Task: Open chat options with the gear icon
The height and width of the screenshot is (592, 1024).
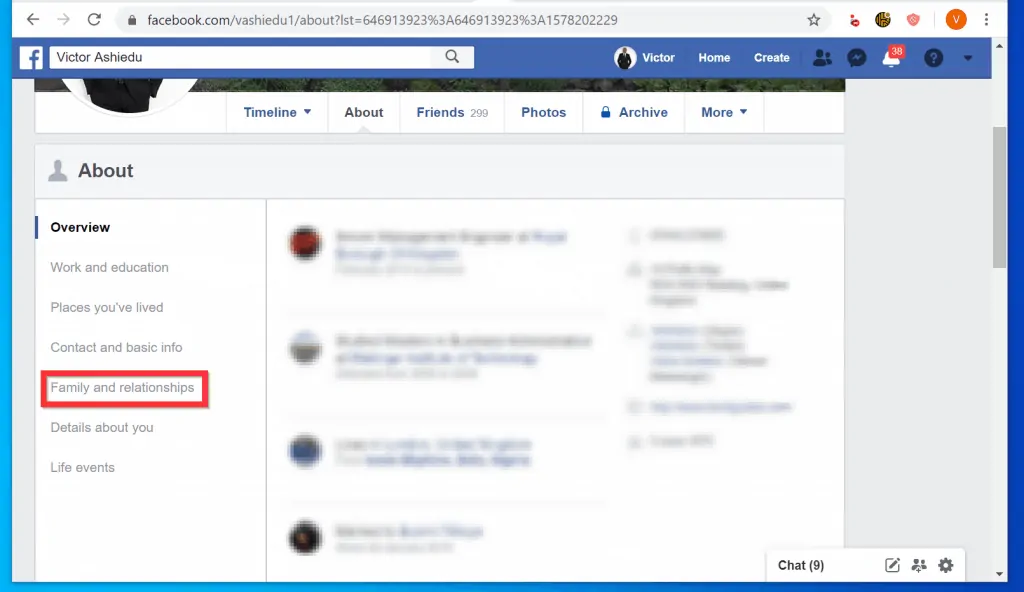Action: (x=946, y=565)
